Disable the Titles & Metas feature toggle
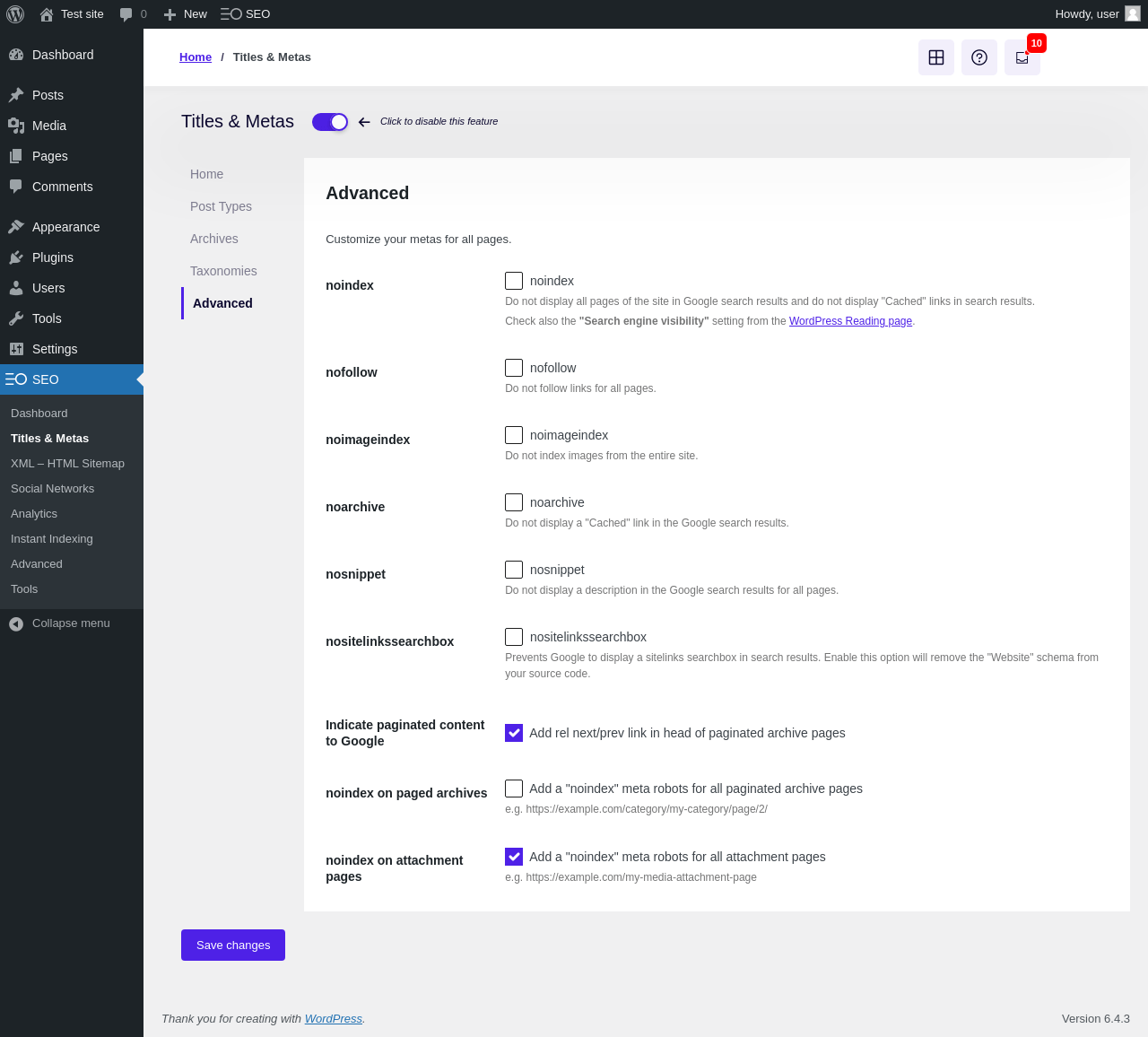The image size is (1148, 1037). coord(330,122)
